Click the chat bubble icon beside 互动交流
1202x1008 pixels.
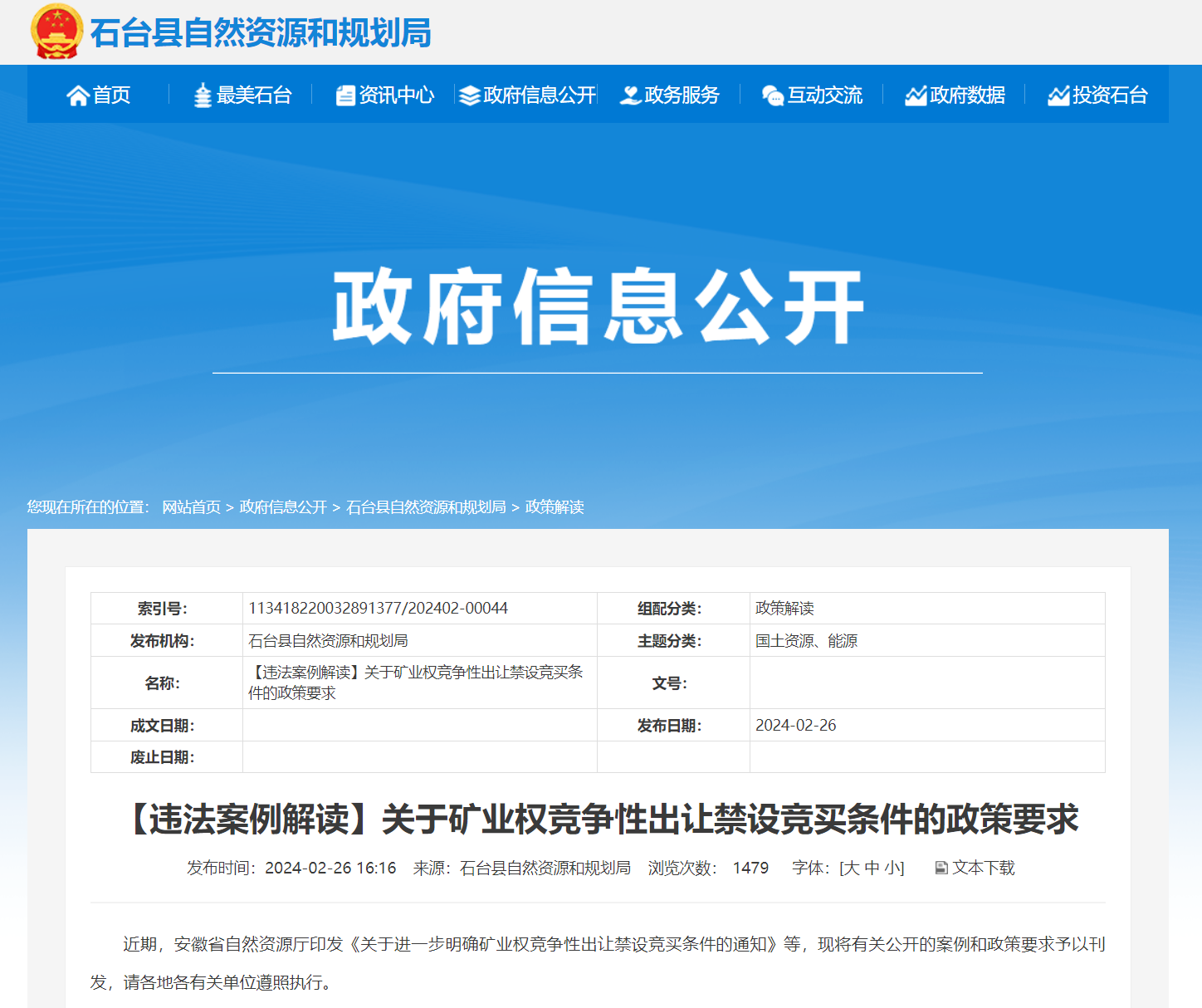click(773, 95)
